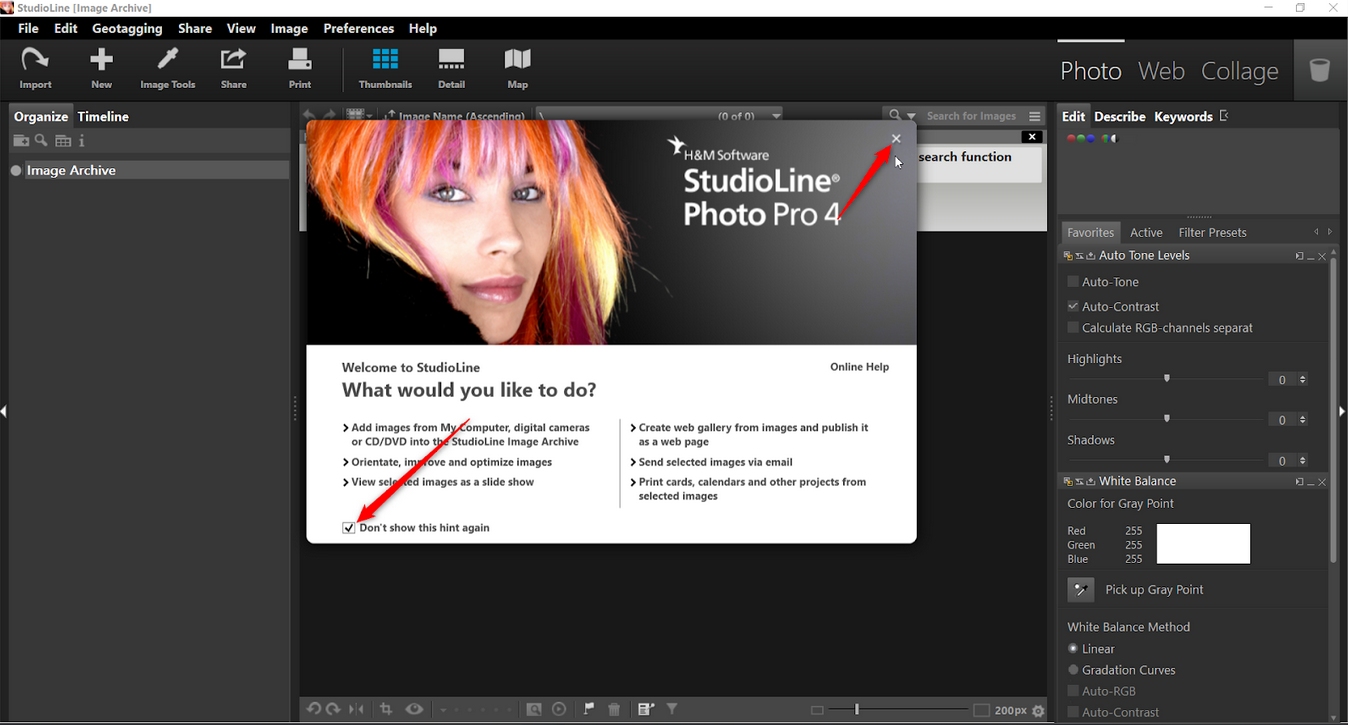Open the File menu
Image resolution: width=1348 pixels, height=725 pixels.
point(28,28)
